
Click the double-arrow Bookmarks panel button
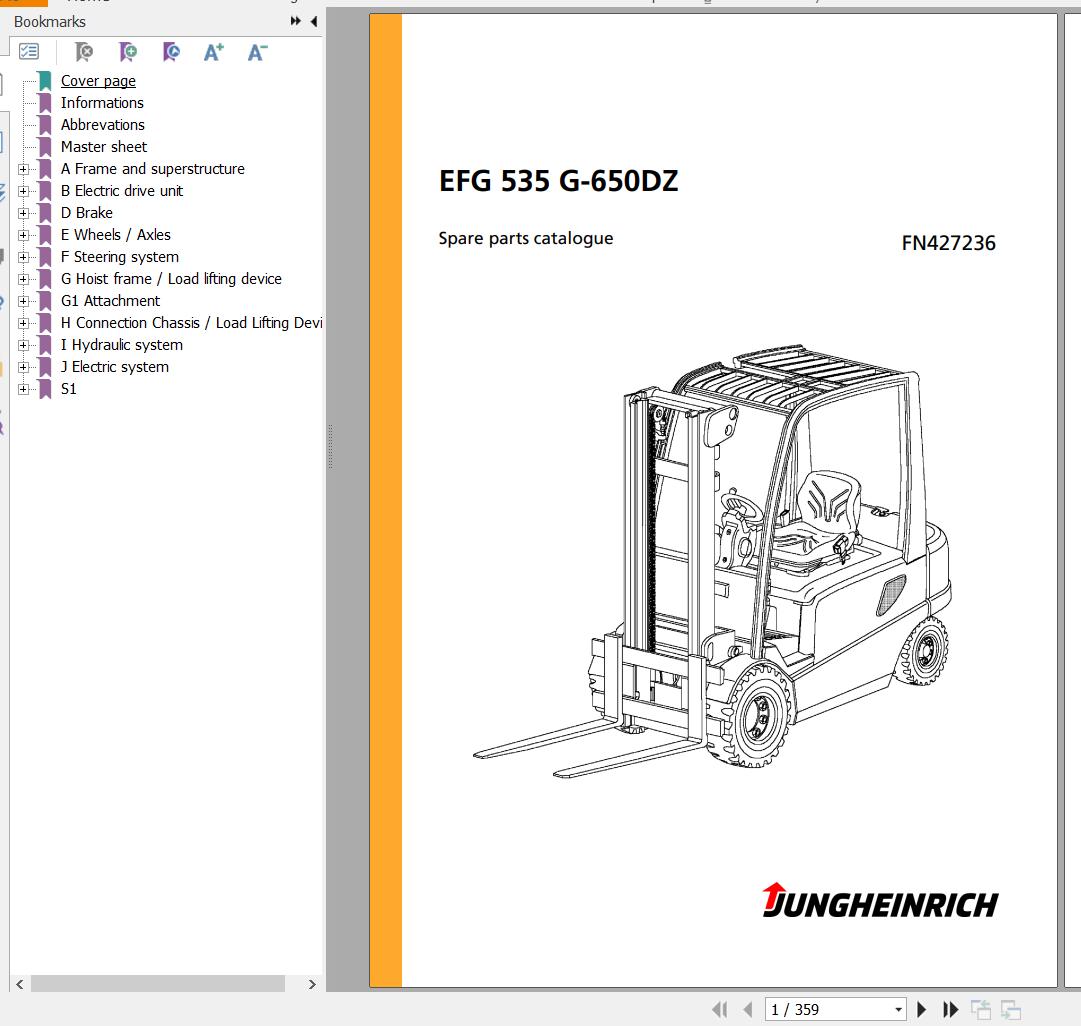(296, 21)
